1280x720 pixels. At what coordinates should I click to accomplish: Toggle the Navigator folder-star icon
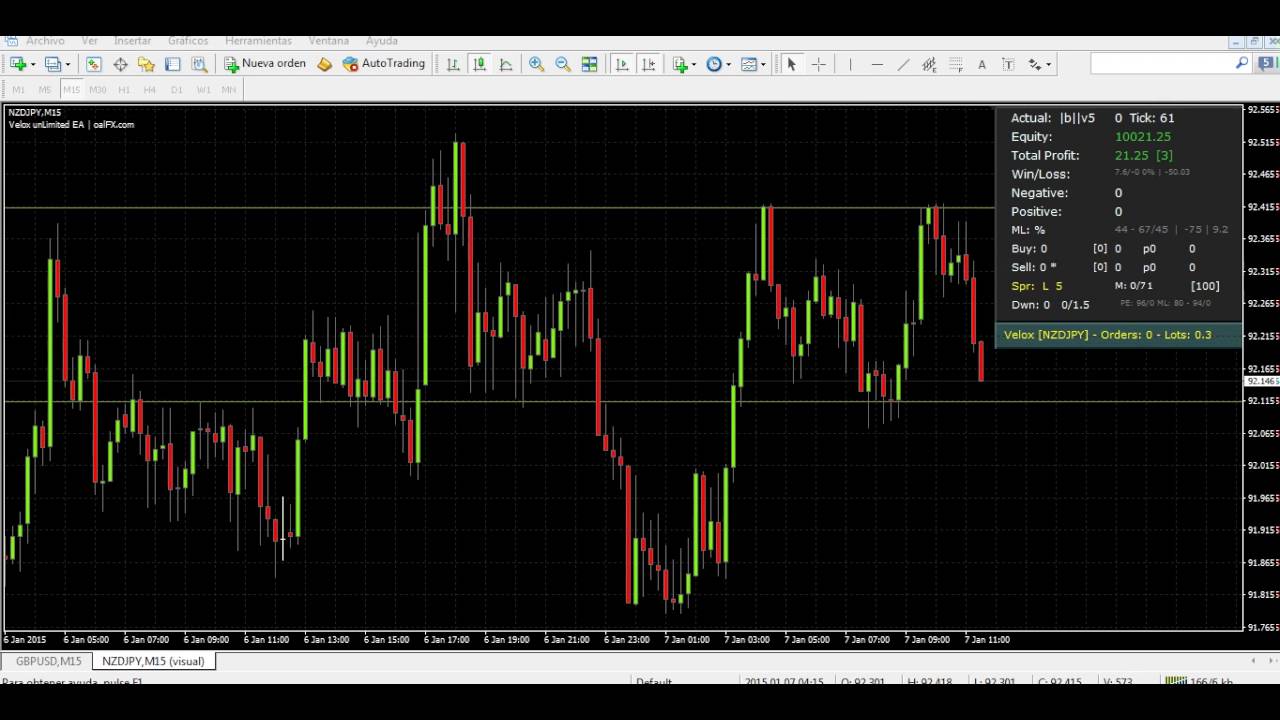146,64
